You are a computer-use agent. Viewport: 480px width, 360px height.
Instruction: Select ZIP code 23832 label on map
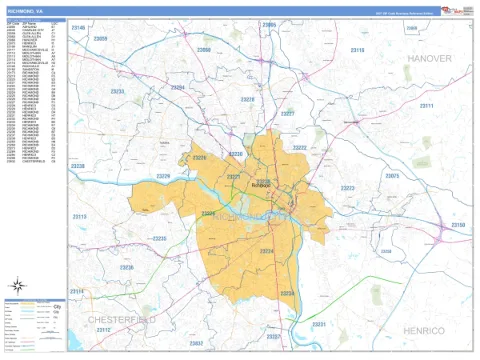tap(196, 343)
